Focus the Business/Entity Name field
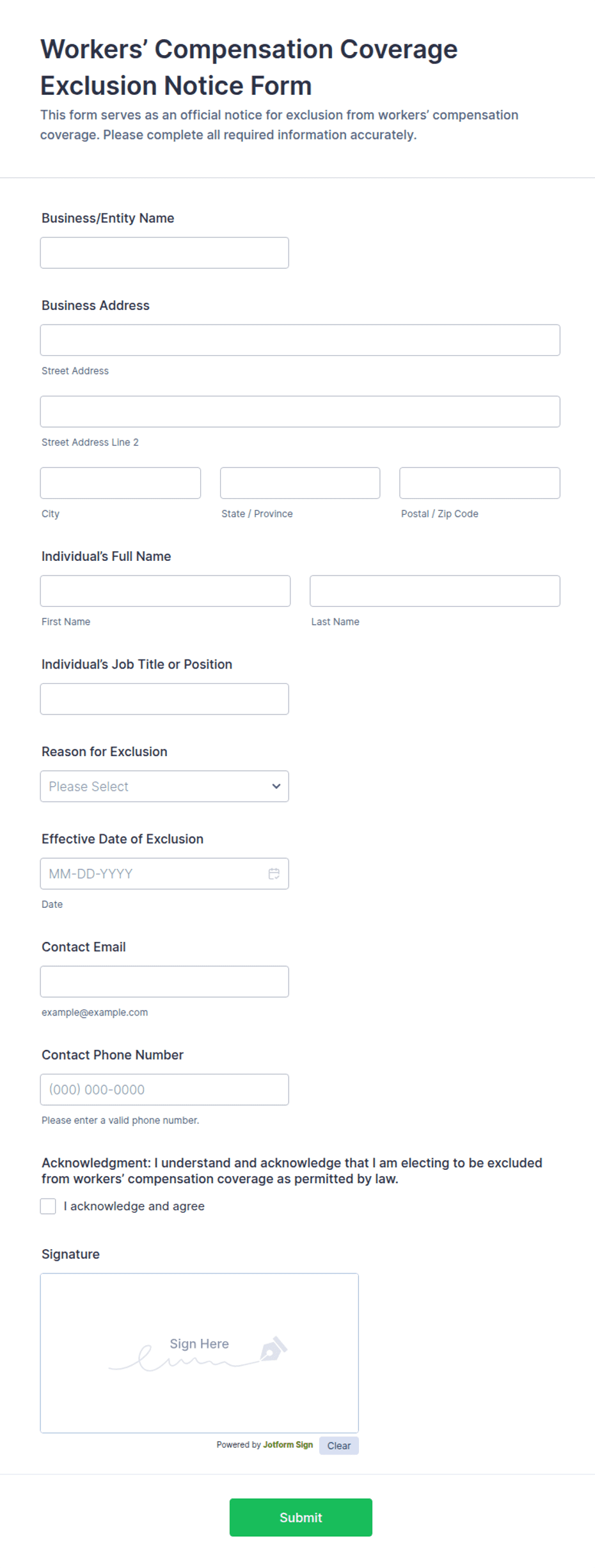 coord(164,253)
